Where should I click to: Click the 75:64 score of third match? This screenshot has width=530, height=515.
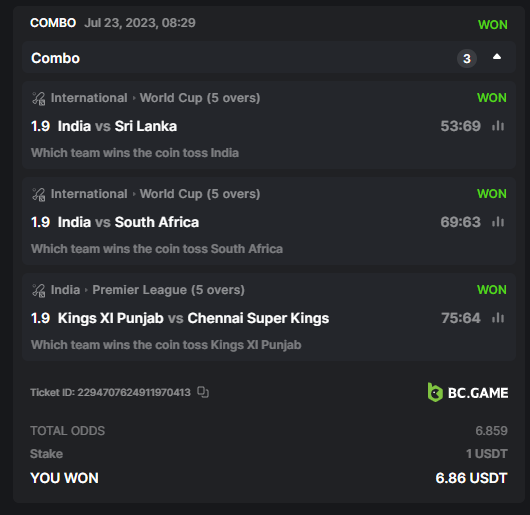460,318
